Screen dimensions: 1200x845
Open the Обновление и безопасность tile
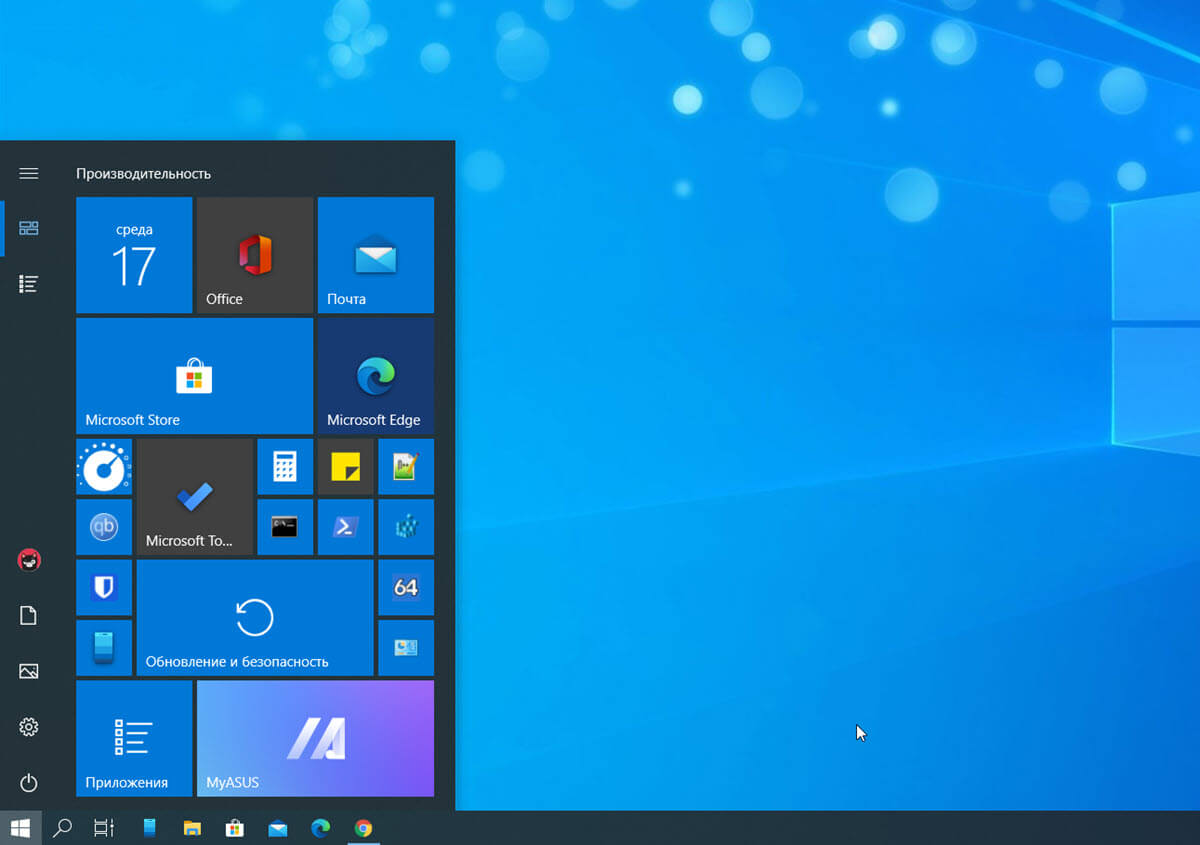click(x=254, y=617)
